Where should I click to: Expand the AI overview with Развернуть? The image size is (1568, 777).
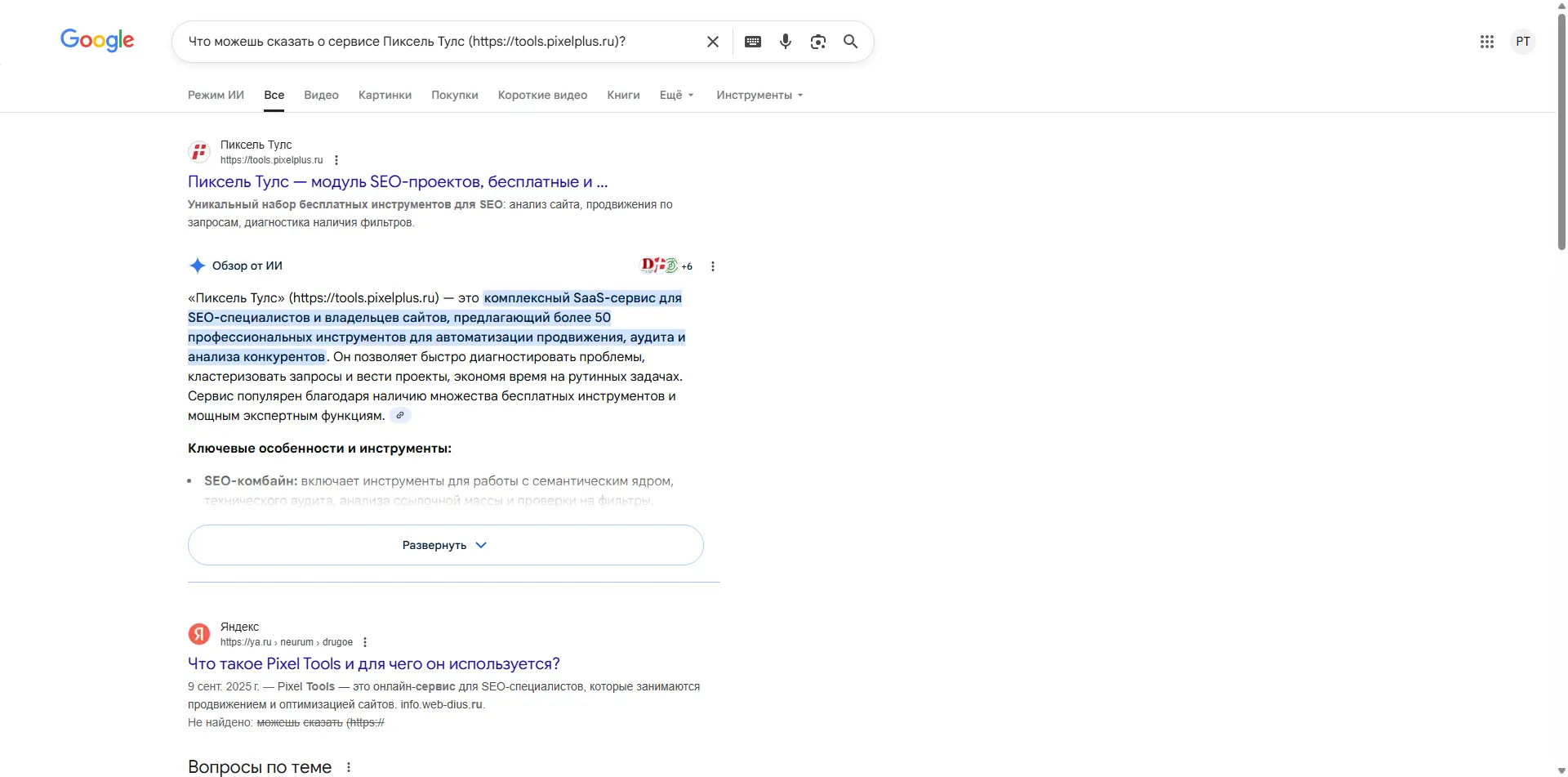point(444,544)
